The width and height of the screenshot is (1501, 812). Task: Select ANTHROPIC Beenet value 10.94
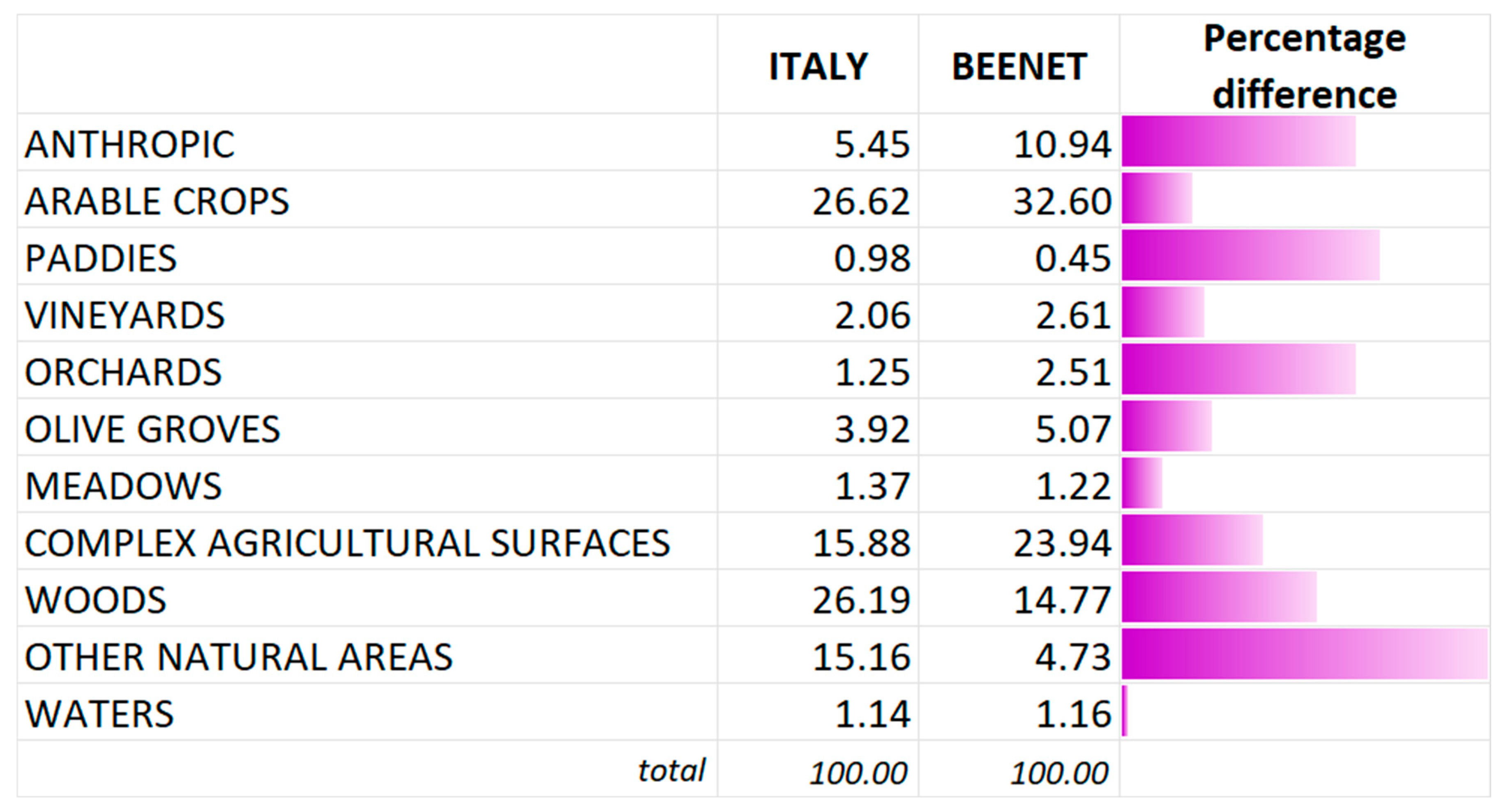[1062, 144]
